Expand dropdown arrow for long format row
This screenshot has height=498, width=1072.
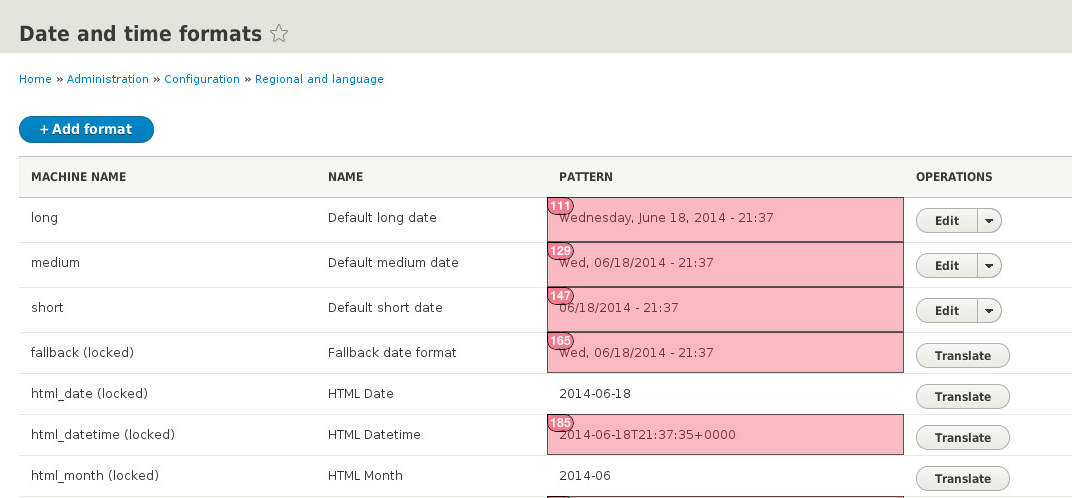[989, 221]
